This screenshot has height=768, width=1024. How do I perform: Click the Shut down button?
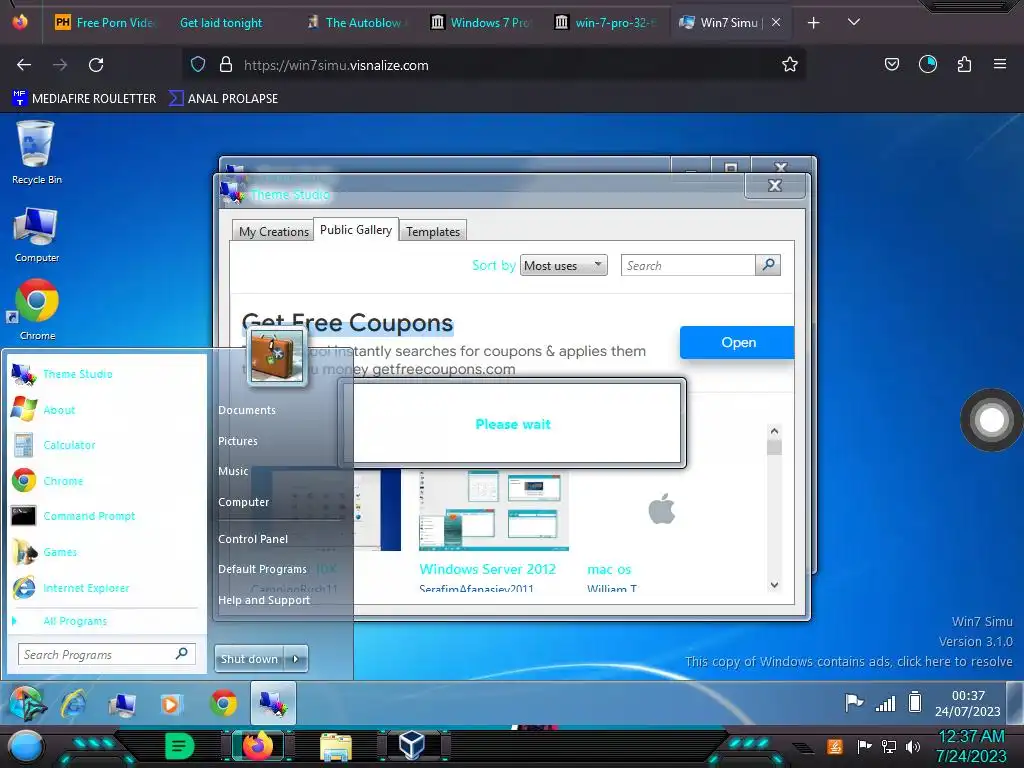point(249,659)
